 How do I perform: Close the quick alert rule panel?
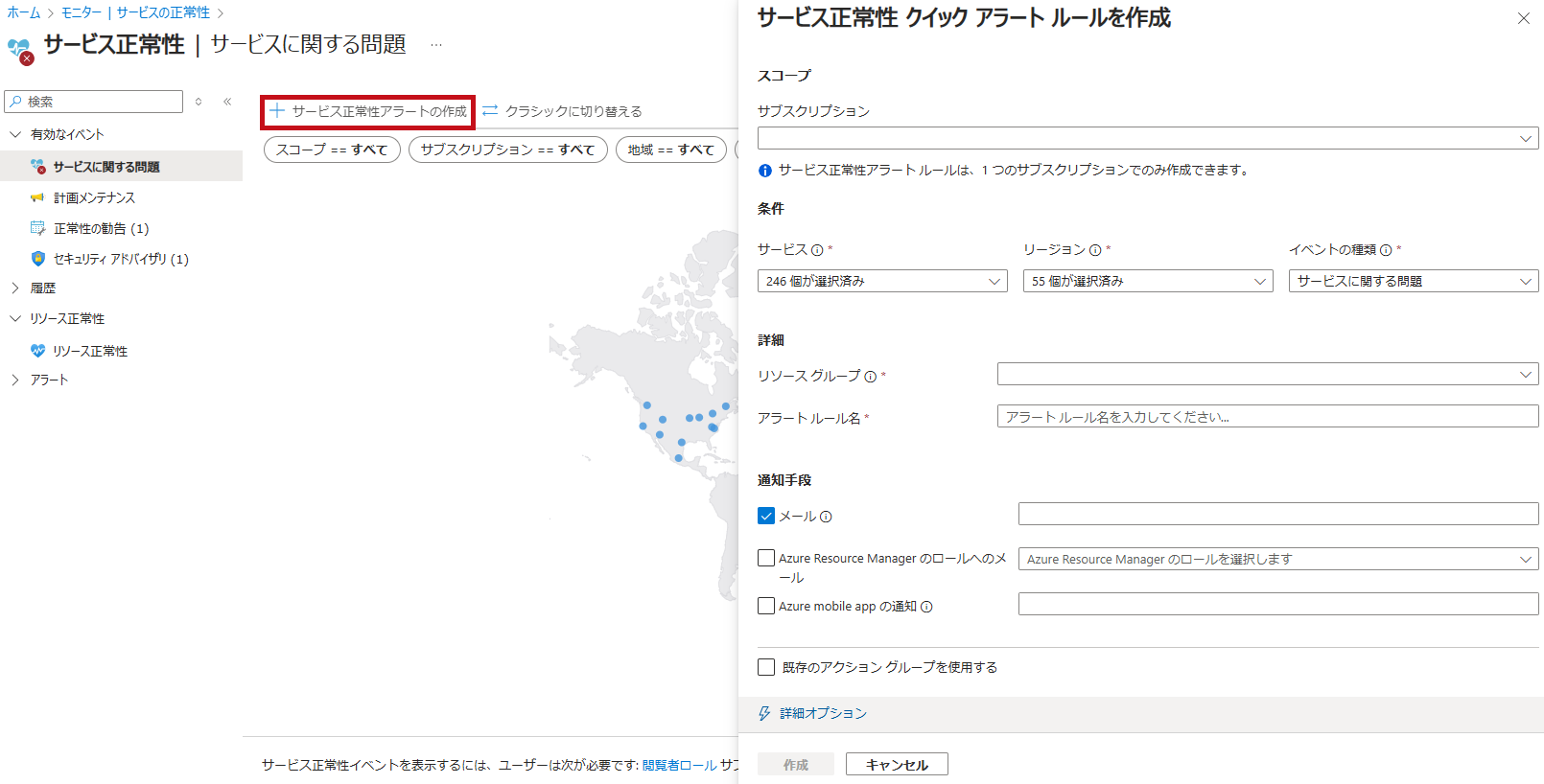tap(1524, 18)
